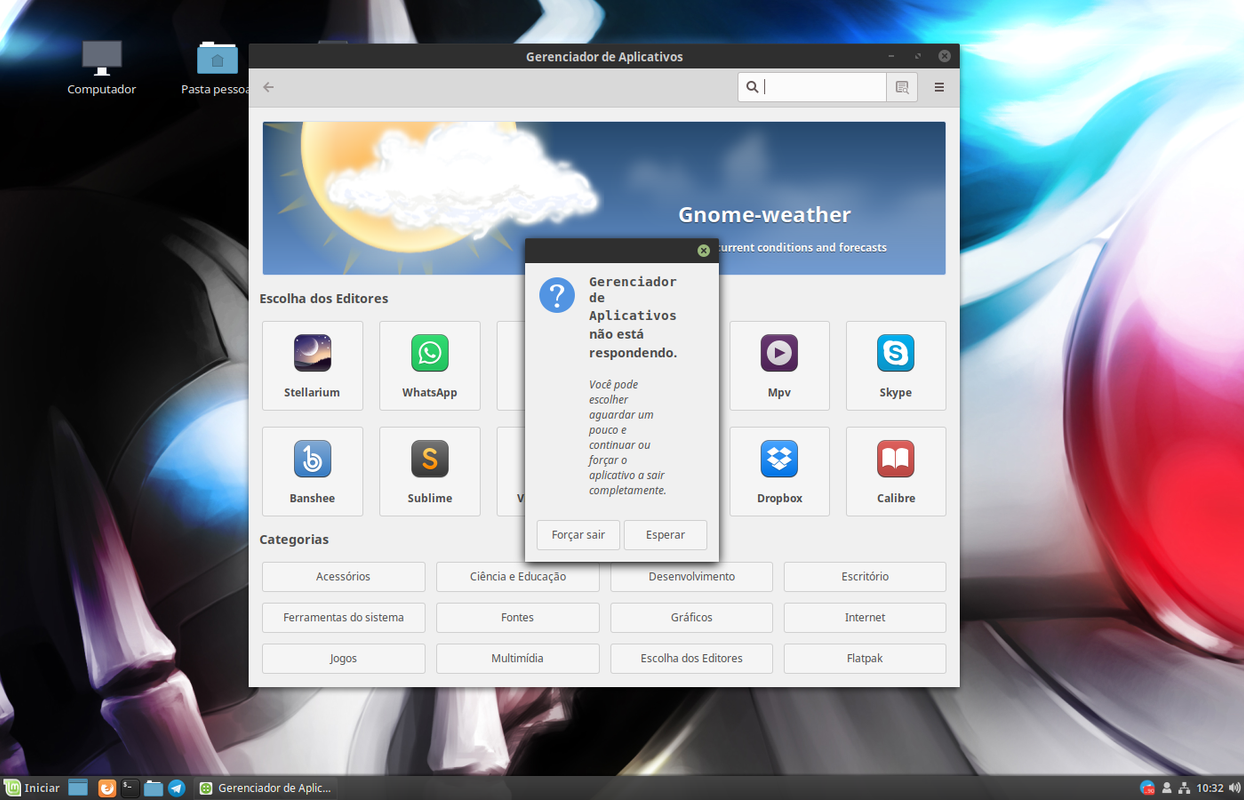Image resolution: width=1244 pixels, height=800 pixels.
Task: Open the user applet in tray
Action: tap(1167, 788)
